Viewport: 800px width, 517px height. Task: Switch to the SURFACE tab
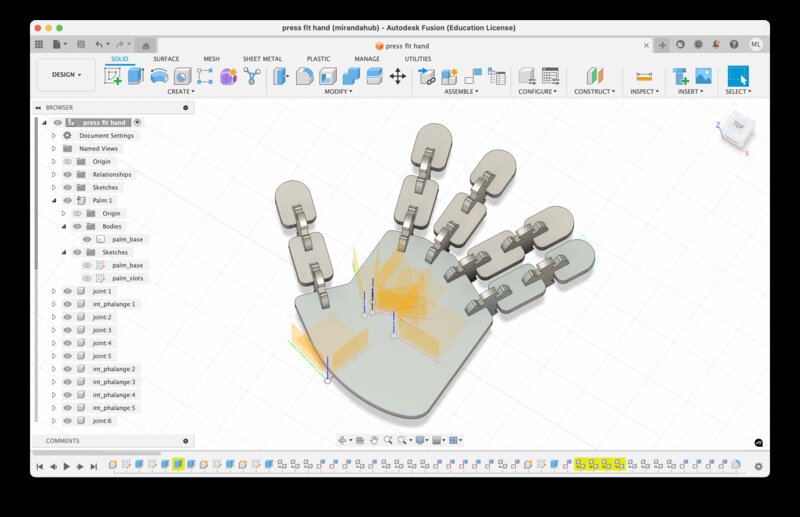166,59
